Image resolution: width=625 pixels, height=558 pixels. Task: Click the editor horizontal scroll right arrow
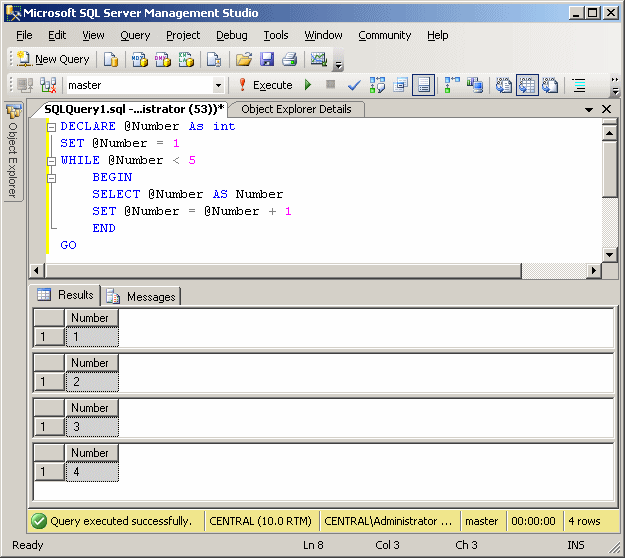pyautogui.click(x=594, y=271)
